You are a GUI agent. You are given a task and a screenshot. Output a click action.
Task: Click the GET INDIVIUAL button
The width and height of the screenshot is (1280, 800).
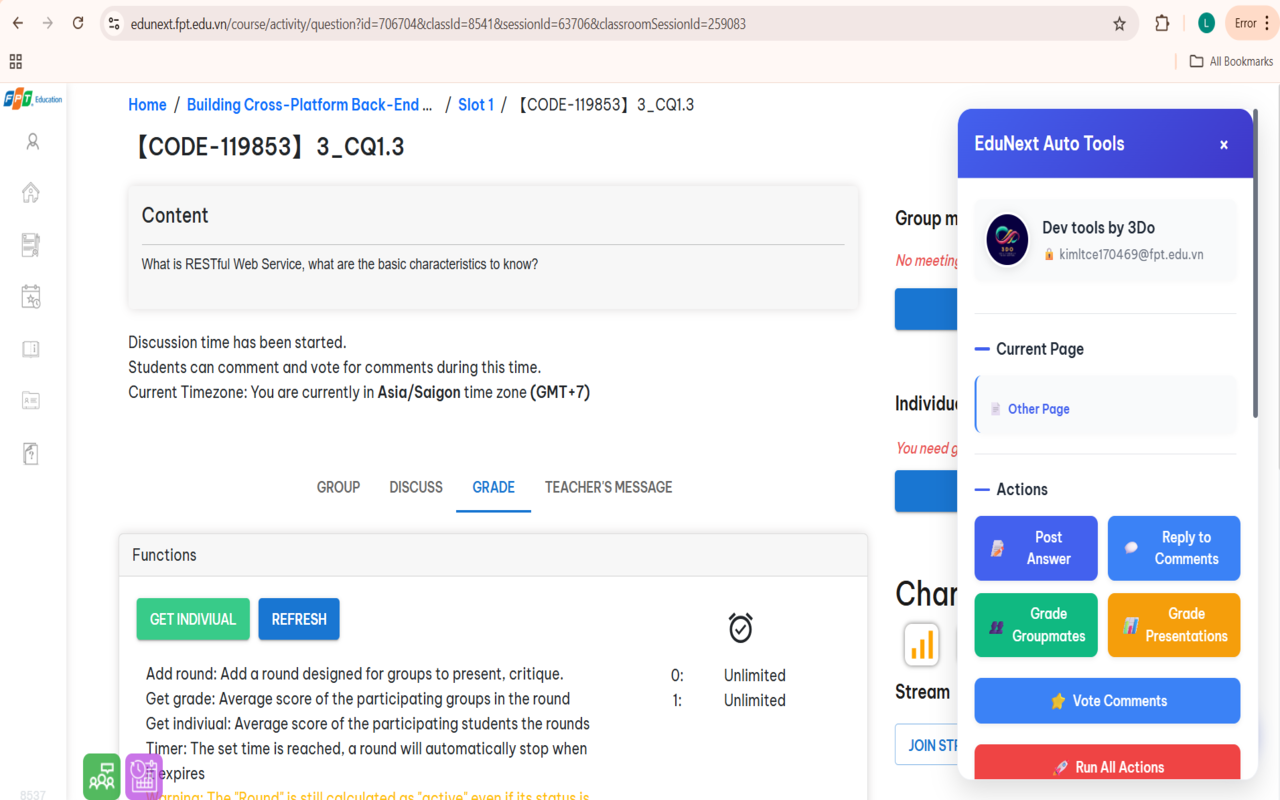192,619
